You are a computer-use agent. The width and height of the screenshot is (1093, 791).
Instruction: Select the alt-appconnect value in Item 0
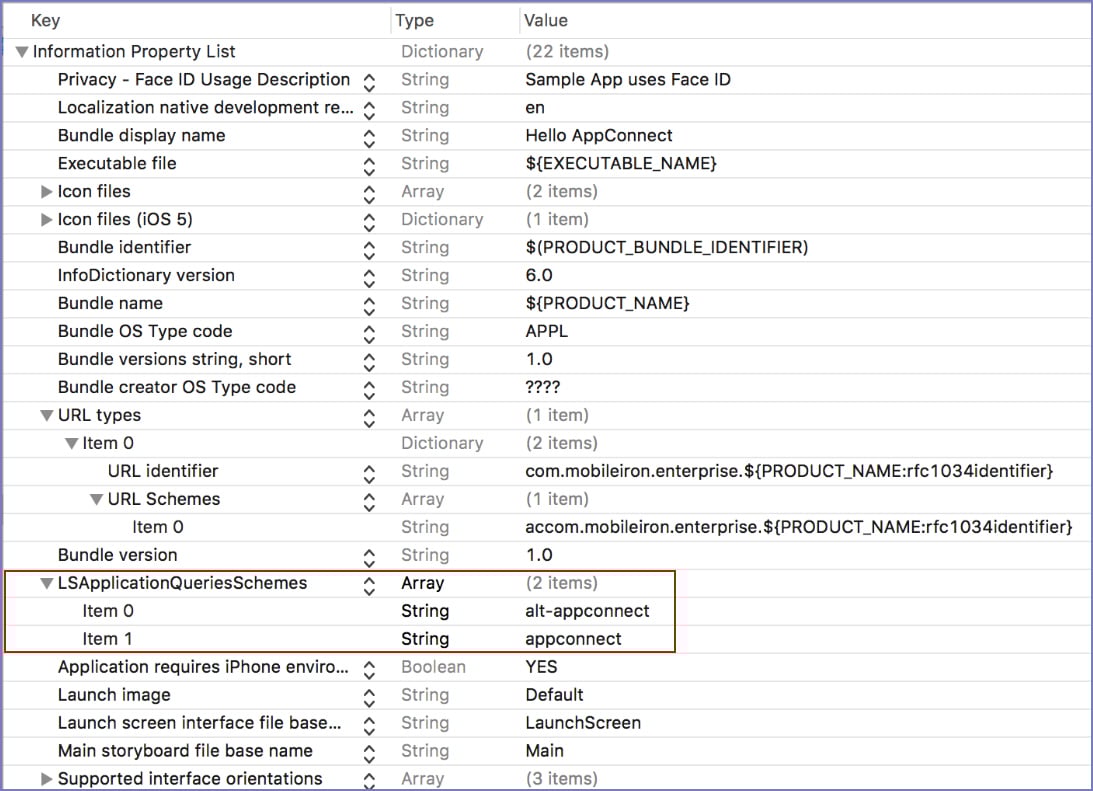pos(587,611)
